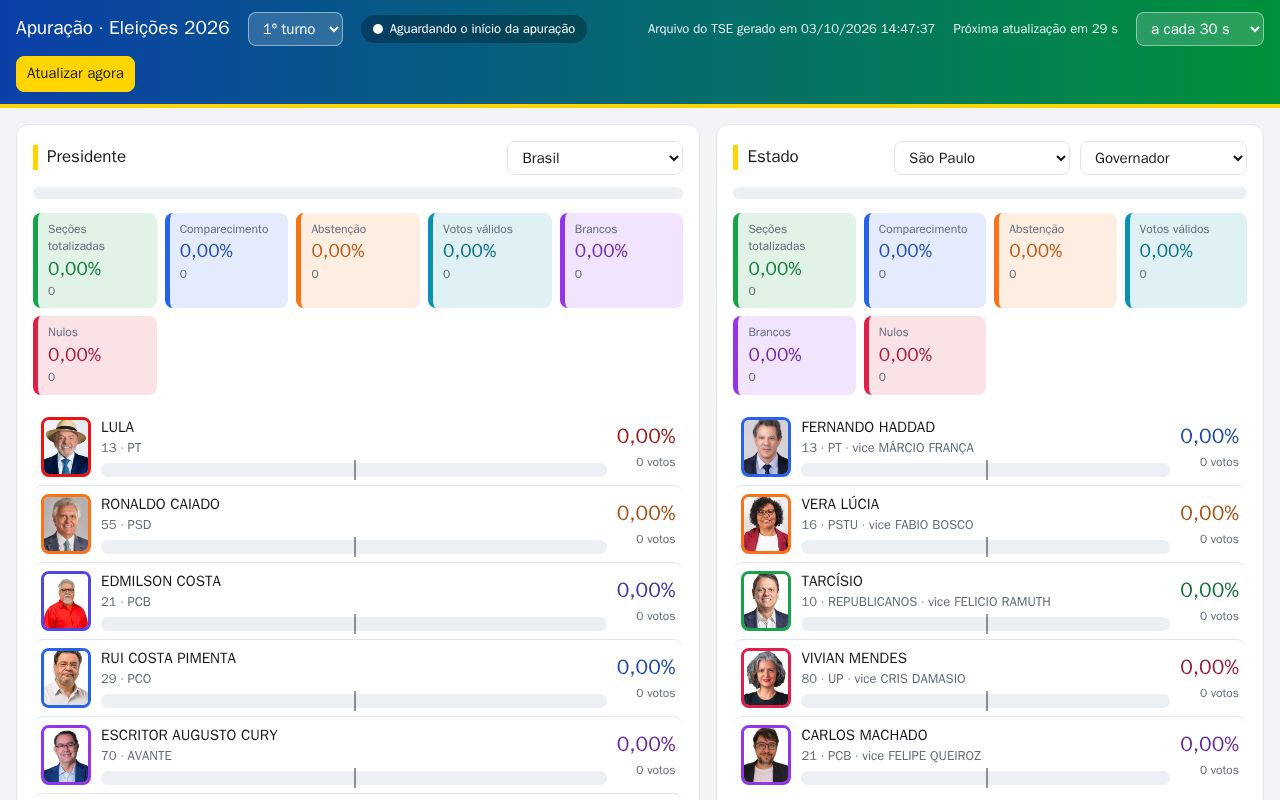Click the candidate name 'ESCRITOR AUGUSTO CURY'
Image resolution: width=1280 pixels, height=800 pixels.
pyautogui.click(x=189, y=735)
